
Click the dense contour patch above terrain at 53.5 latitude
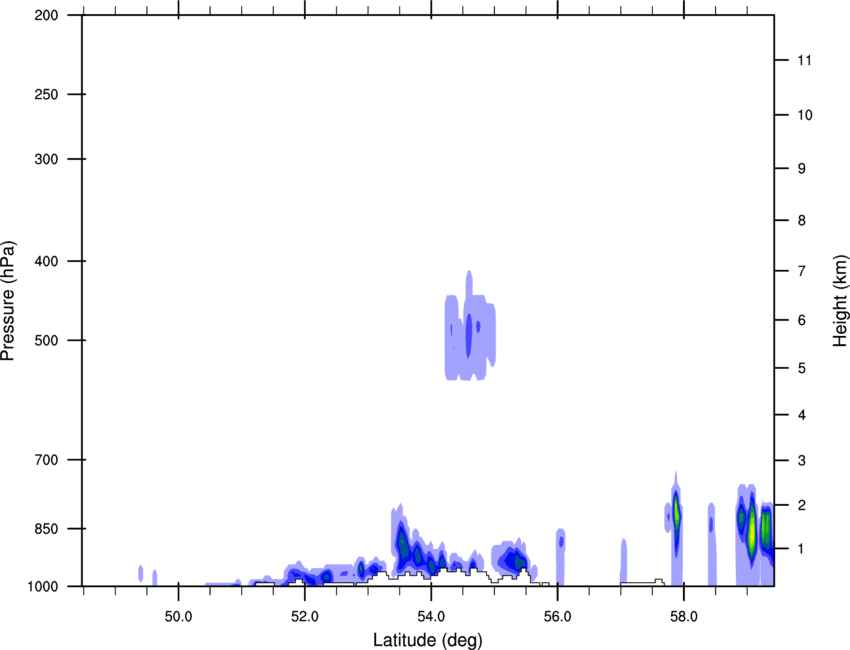tap(402, 544)
